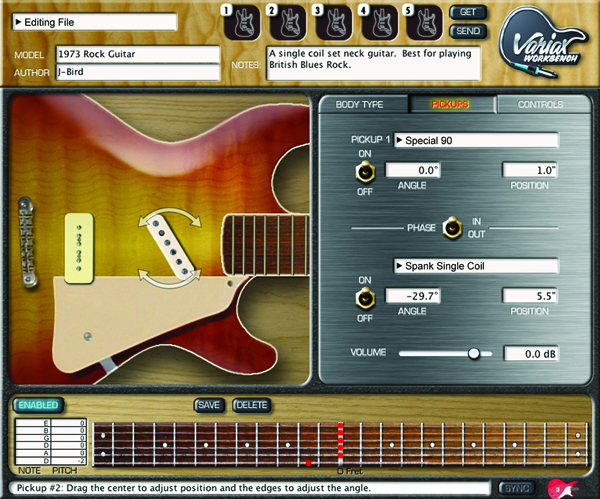The image size is (600, 499).
Task: Flip the Phase in/out switch
Action: [x=452, y=228]
